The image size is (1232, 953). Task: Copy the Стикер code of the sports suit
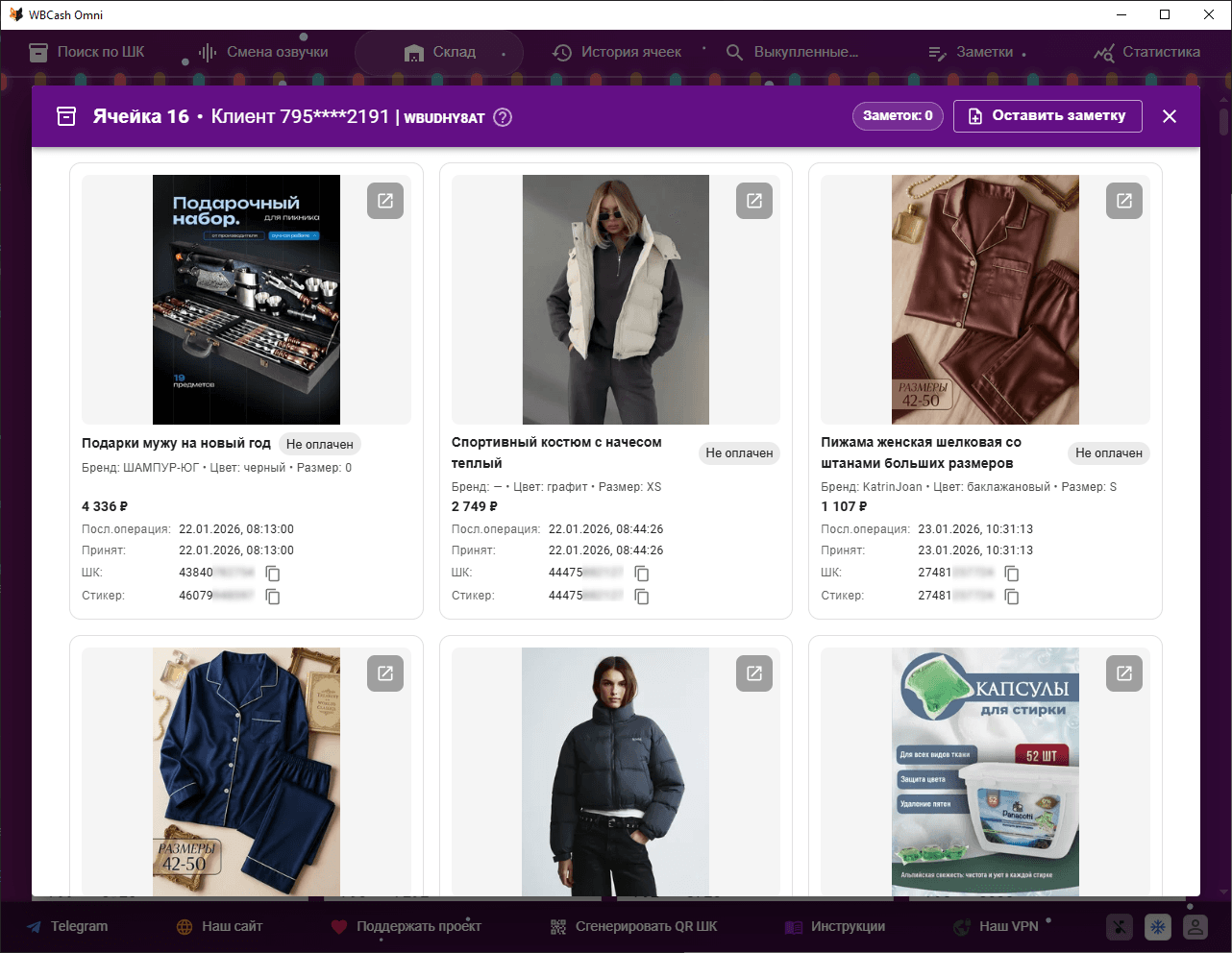(642, 597)
